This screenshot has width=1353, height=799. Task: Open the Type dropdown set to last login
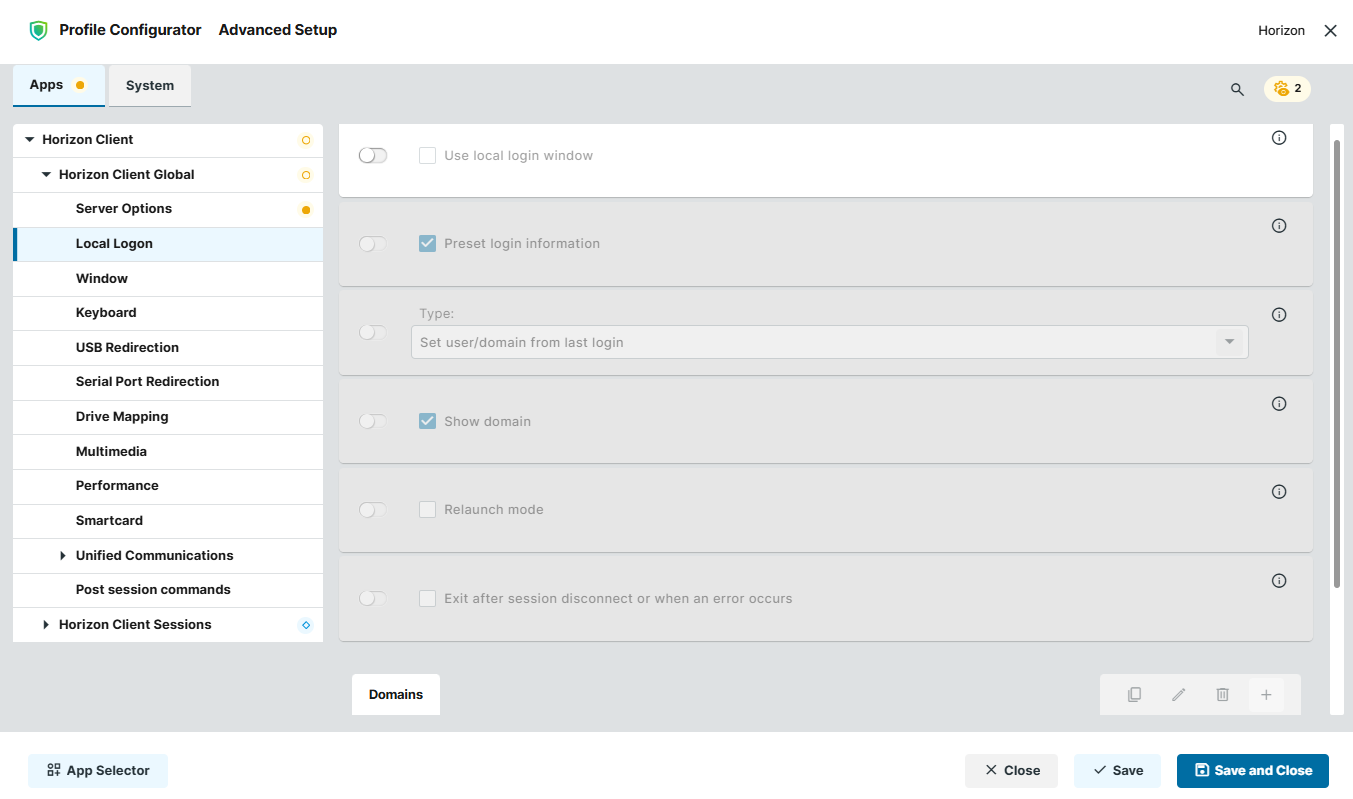pyautogui.click(x=830, y=342)
